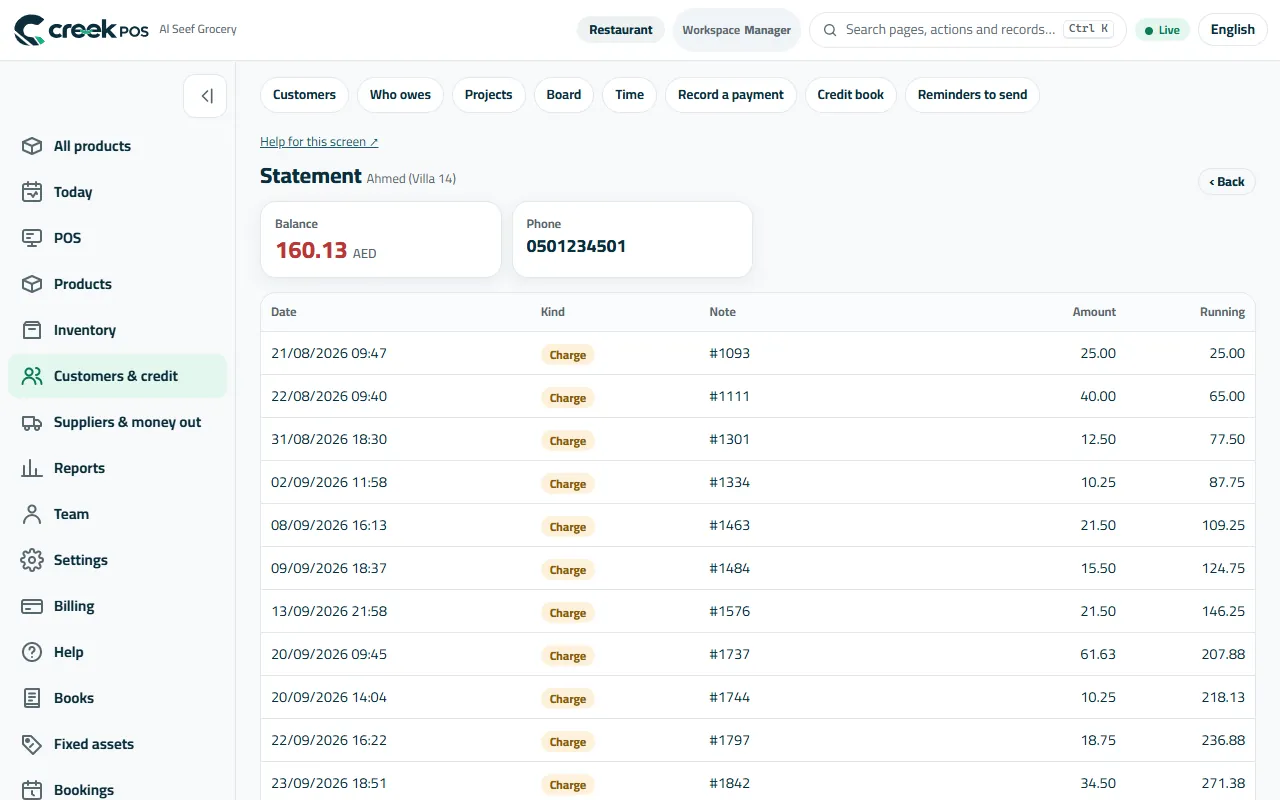Toggle the Live status indicator
Viewport: 1280px width, 800px height.
point(1162,30)
